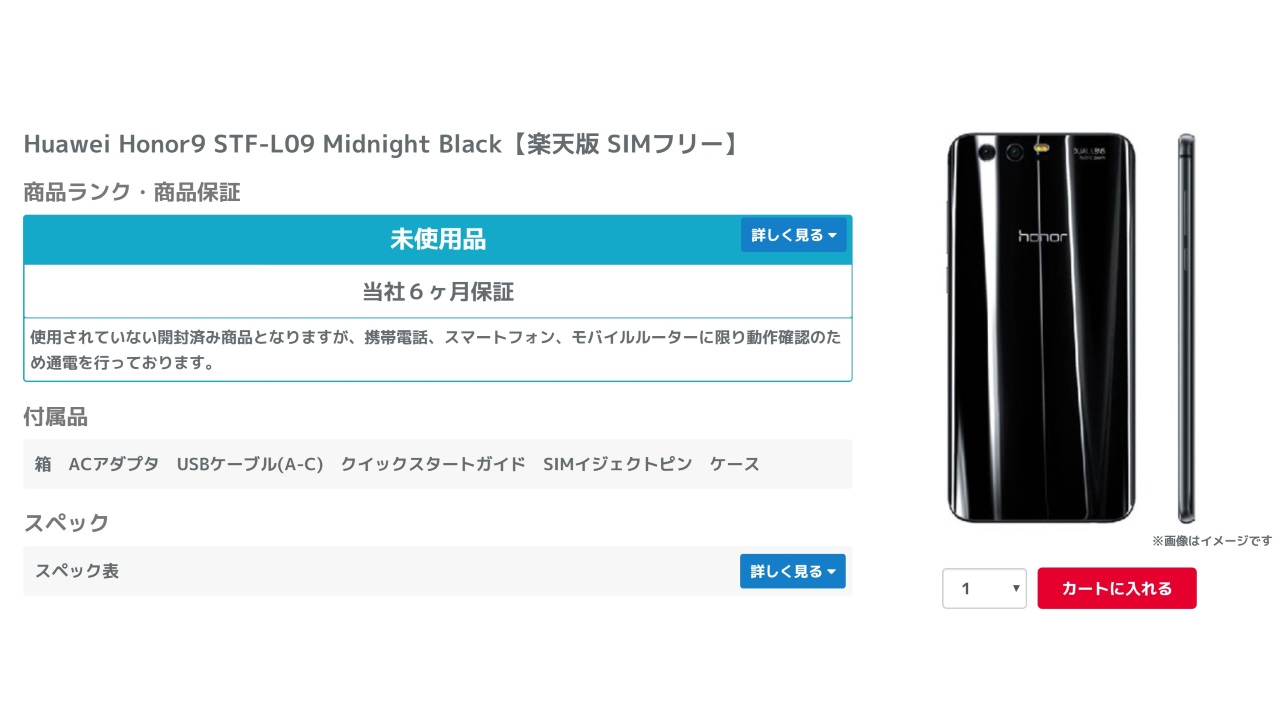Click the クイックスタートガイド accessory item
Image resolution: width=1280 pixels, height=720 pixels.
click(433, 464)
